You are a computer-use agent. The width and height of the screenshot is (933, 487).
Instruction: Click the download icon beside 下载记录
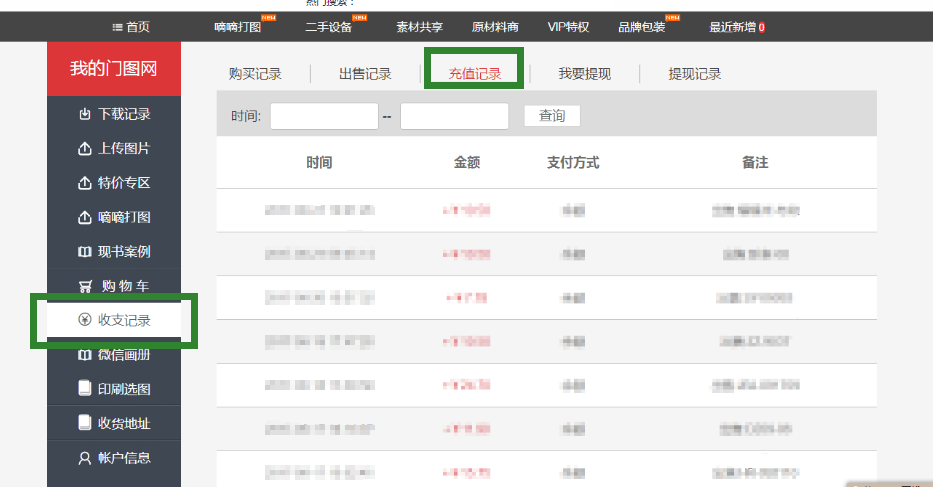pyautogui.click(x=85, y=115)
